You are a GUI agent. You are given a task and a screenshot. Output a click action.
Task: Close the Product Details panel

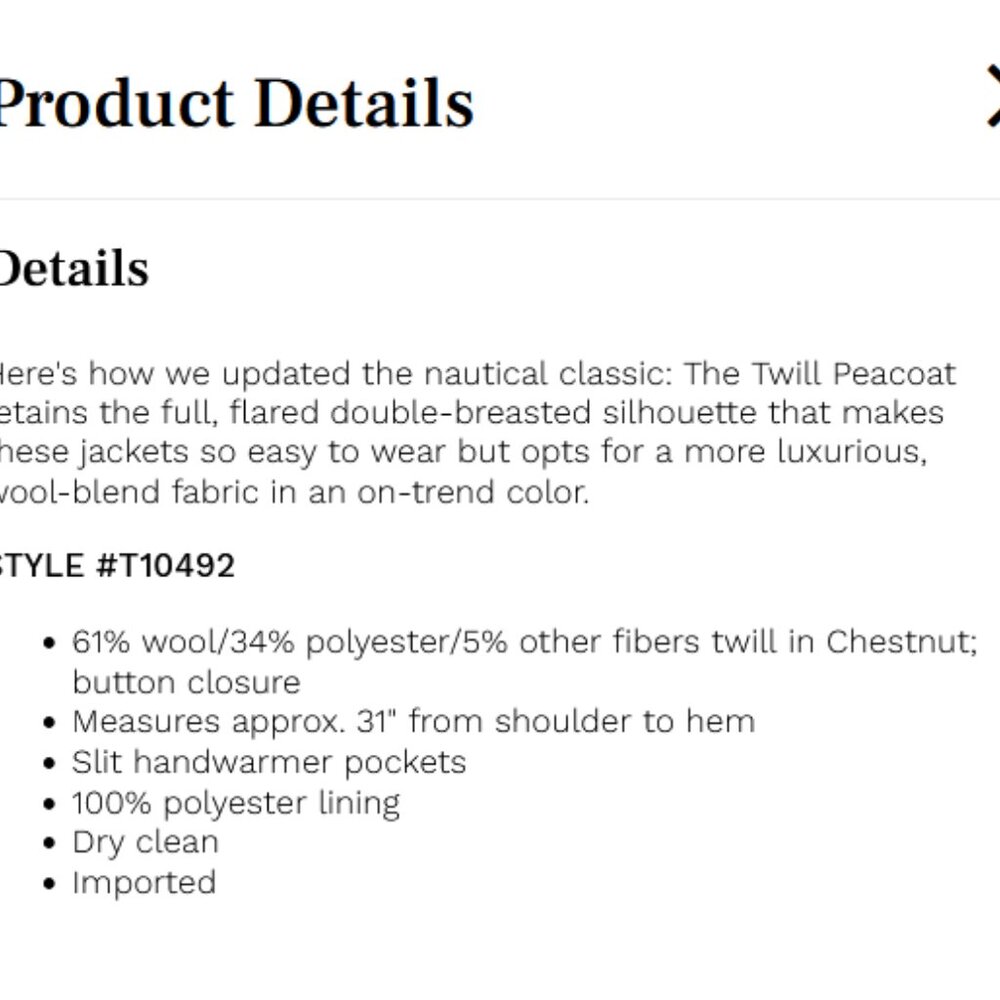tap(992, 97)
